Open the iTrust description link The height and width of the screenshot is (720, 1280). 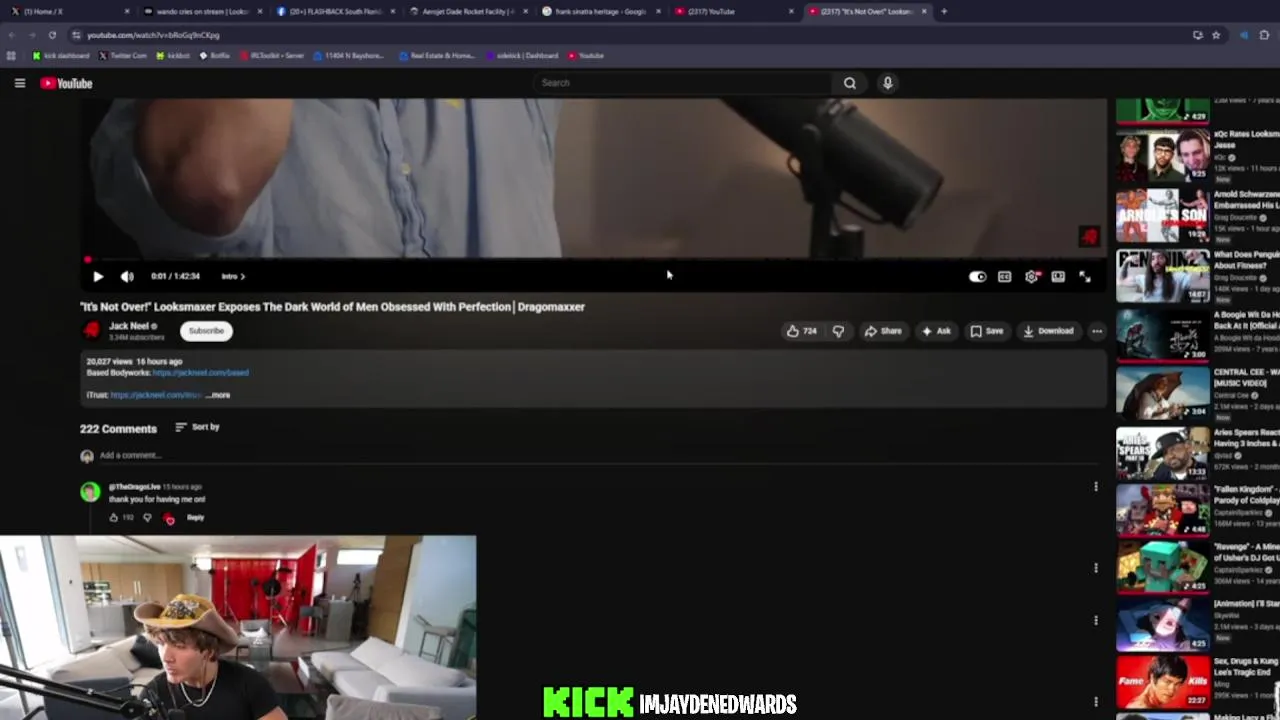156,395
